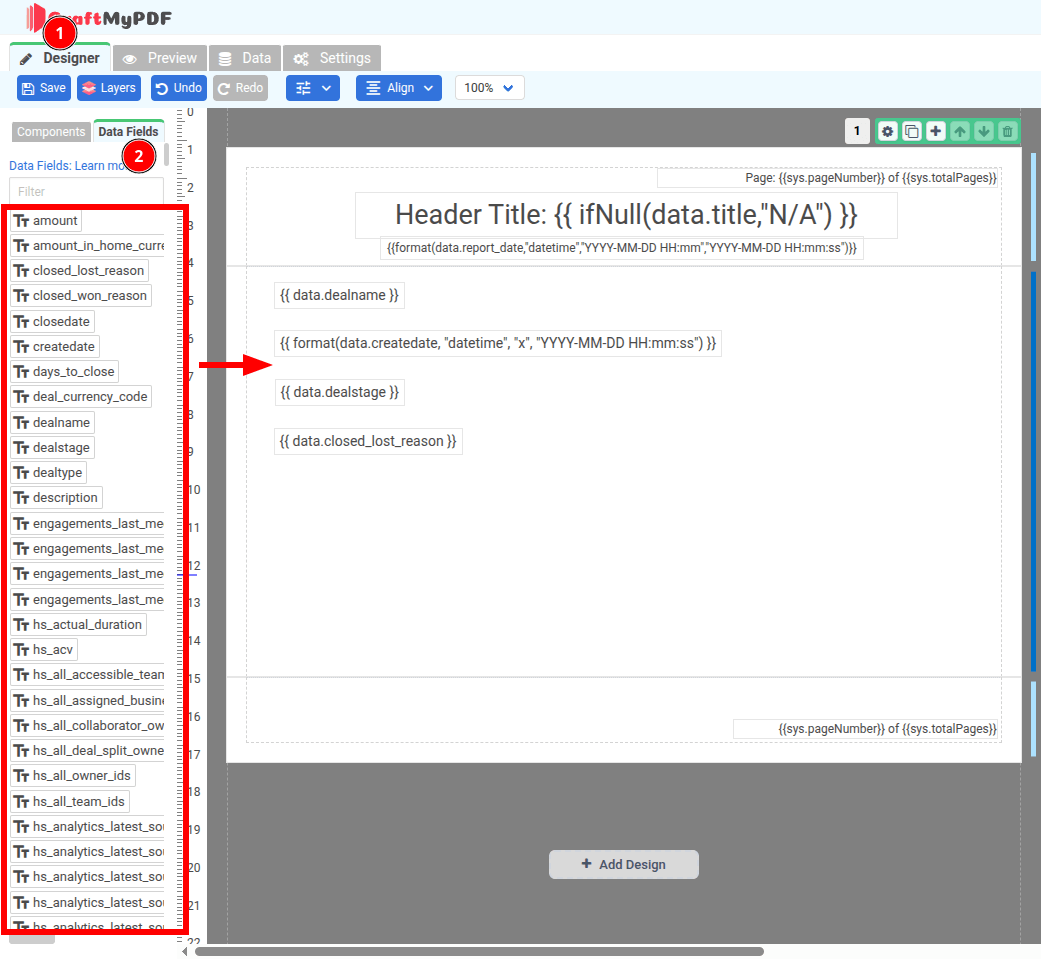Select deal_currency_code data field

click(81, 397)
